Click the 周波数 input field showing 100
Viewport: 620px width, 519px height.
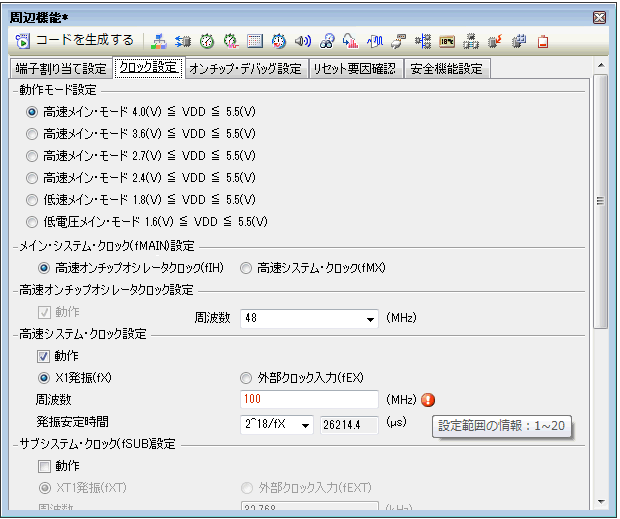tap(309, 400)
